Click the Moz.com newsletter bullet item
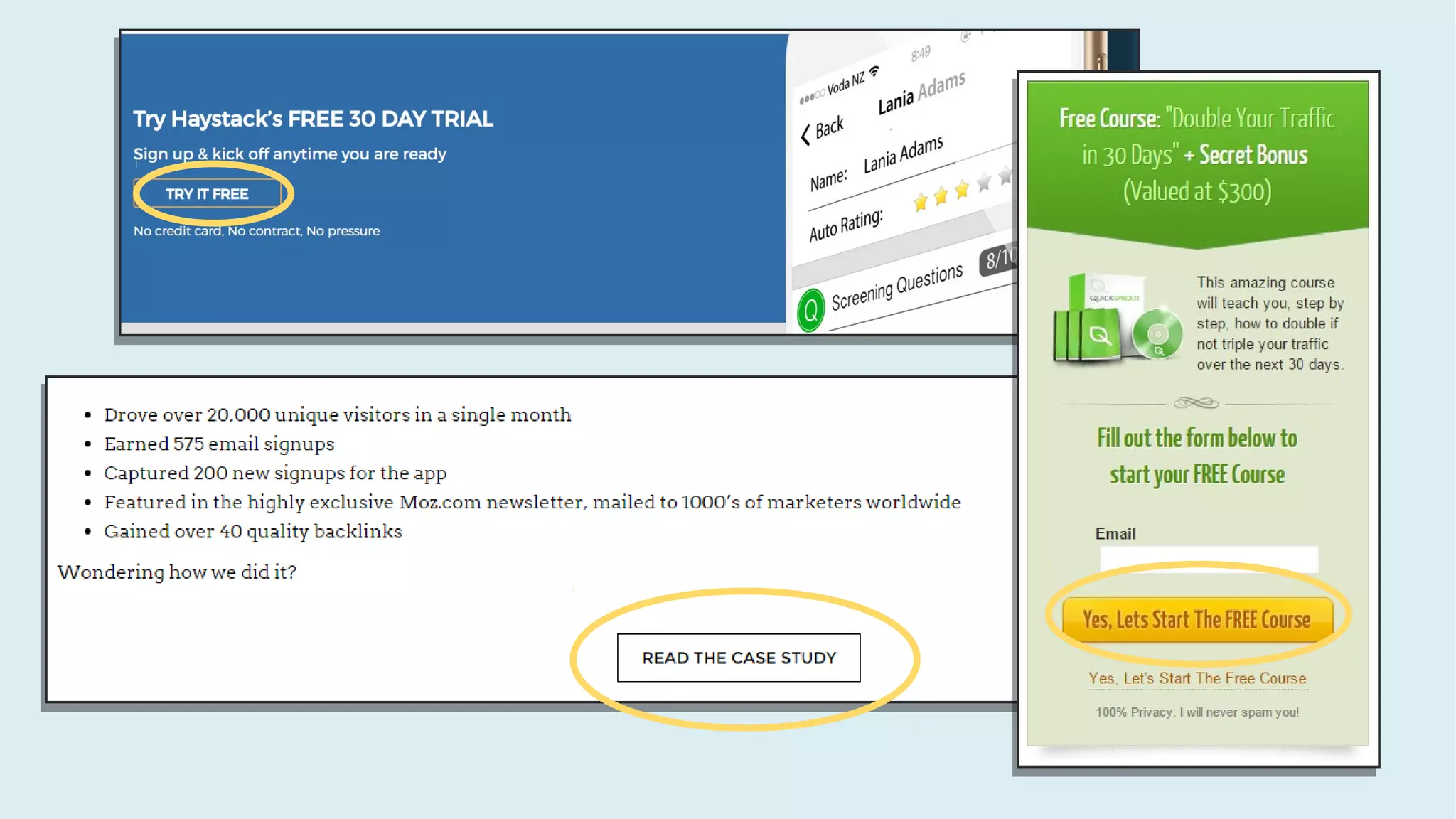 point(532,502)
